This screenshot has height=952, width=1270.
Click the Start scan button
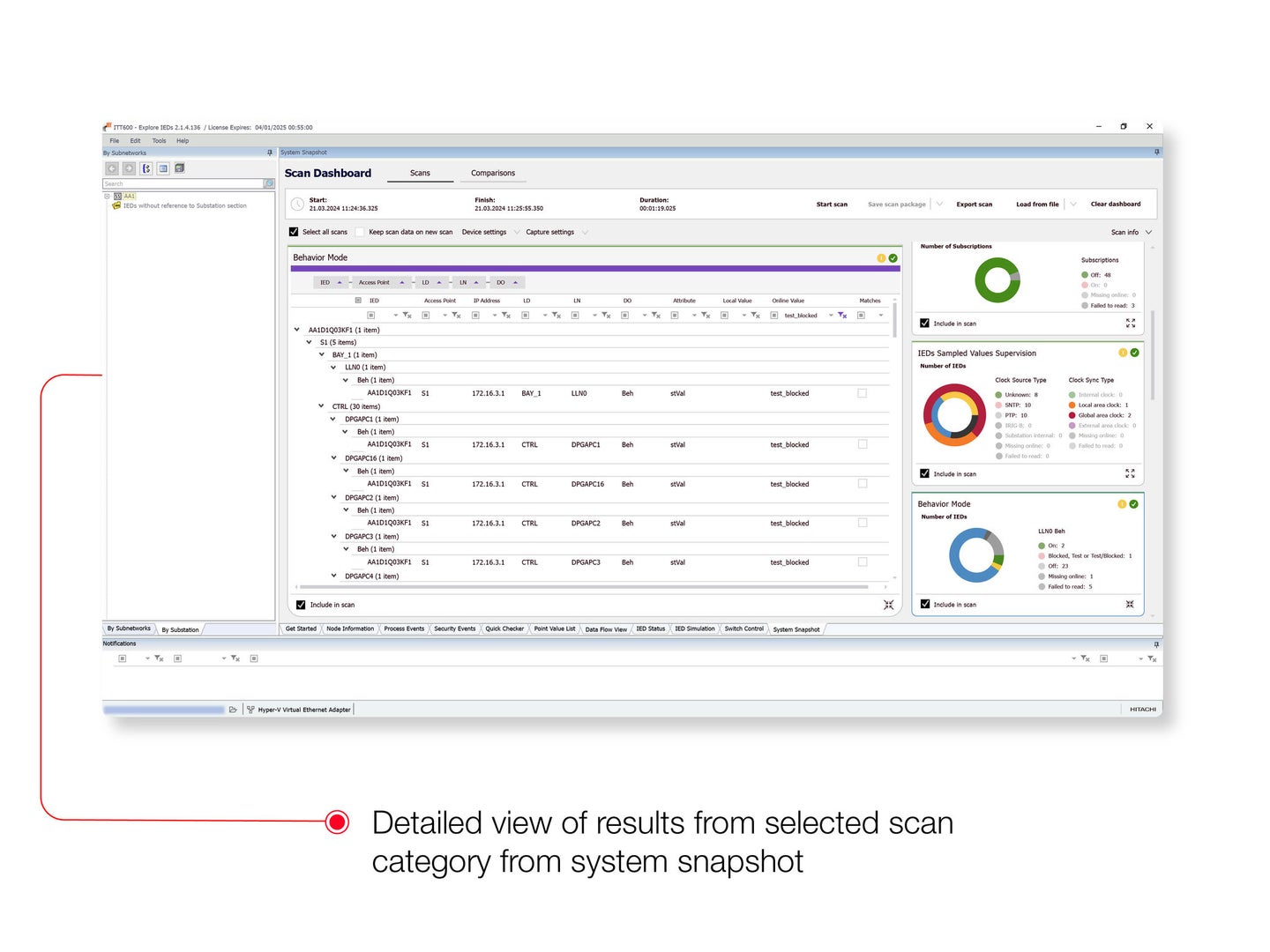pyautogui.click(x=832, y=204)
